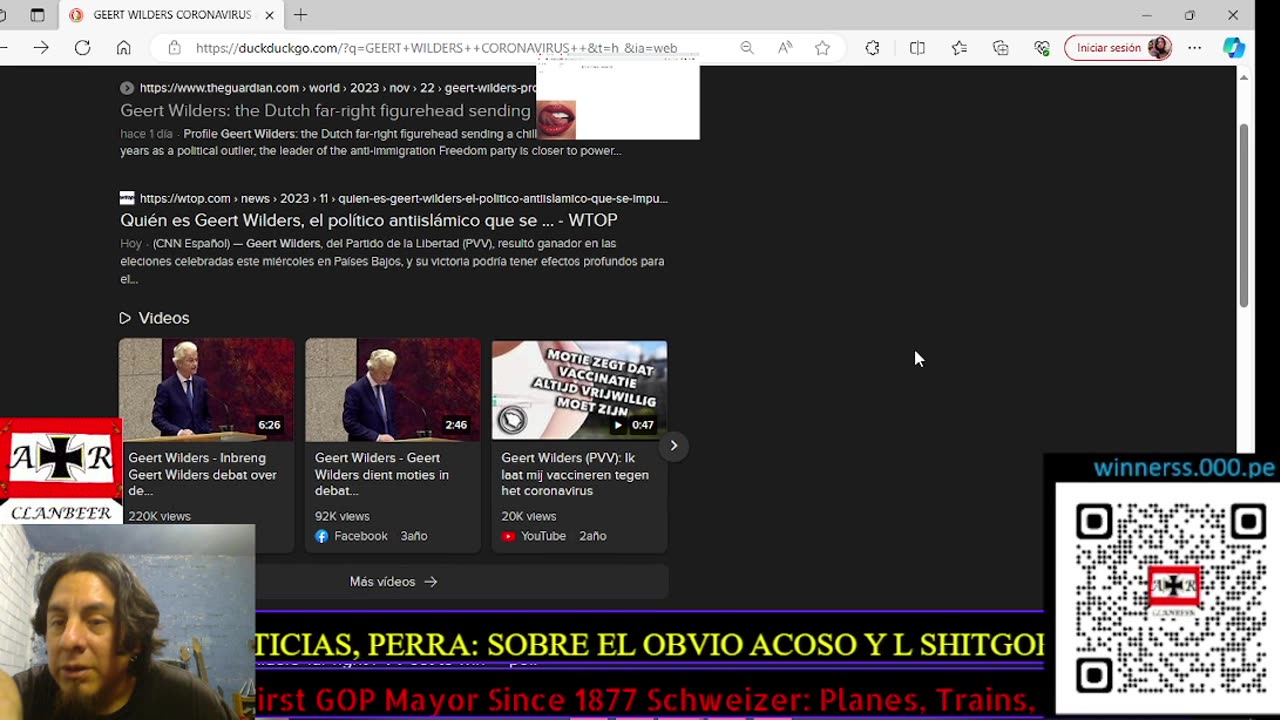The width and height of the screenshot is (1280, 720).
Task: Play the 0:47 vaccinatie video thumbnail
Action: (579, 390)
